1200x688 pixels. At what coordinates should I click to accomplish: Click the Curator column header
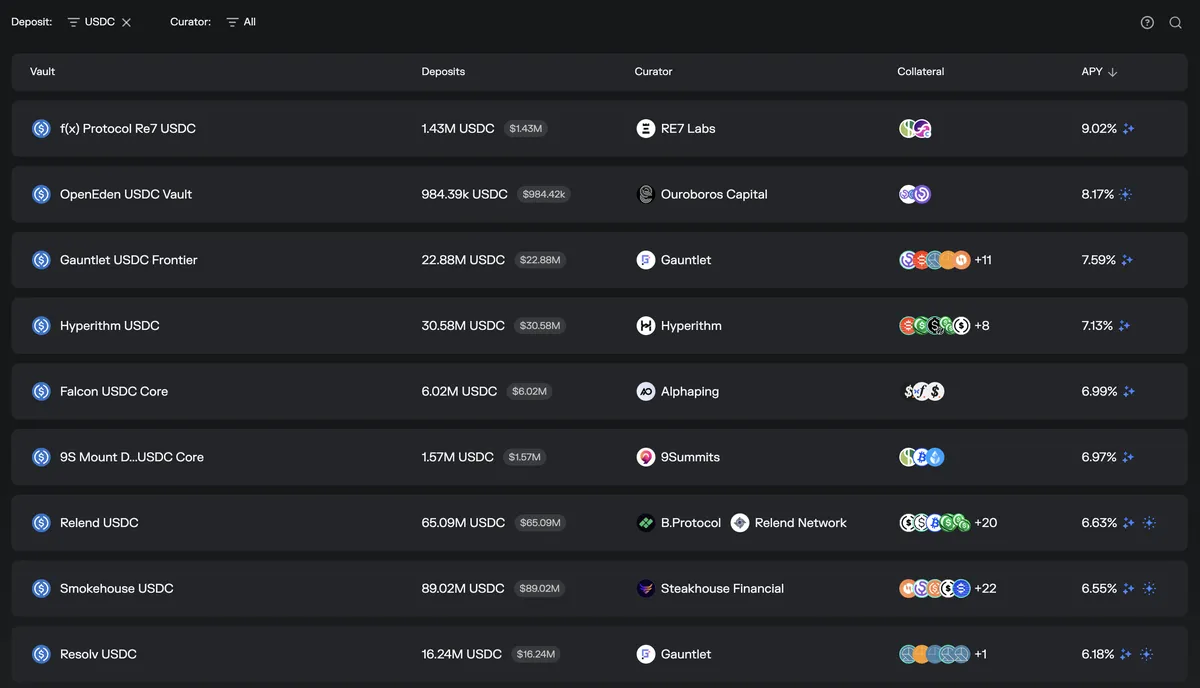(653, 72)
